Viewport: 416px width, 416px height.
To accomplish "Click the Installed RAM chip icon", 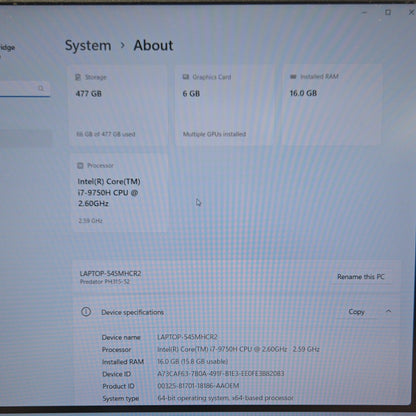I will [293, 77].
